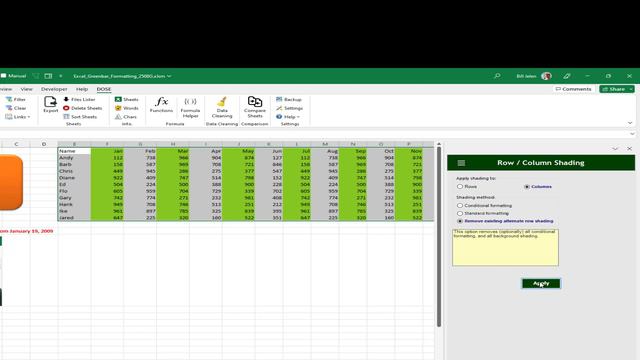
Task: Switch to the Developer tab
Action: [x=54, y=89]
